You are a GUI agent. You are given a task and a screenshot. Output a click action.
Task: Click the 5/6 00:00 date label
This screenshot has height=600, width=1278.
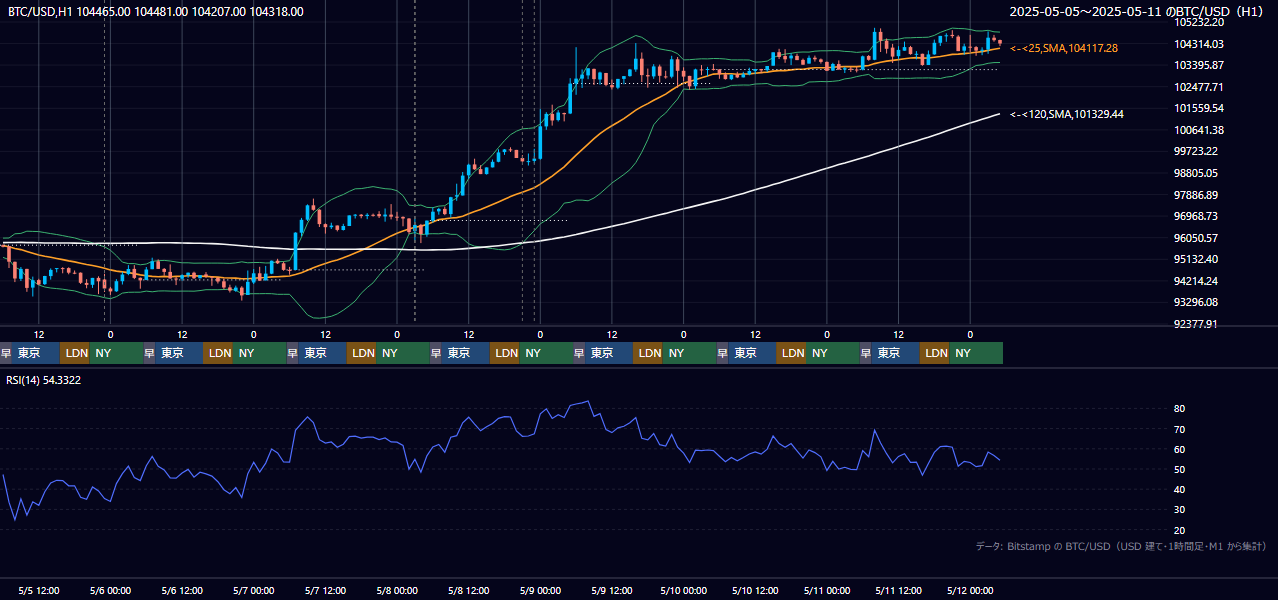tap(110, 590)
